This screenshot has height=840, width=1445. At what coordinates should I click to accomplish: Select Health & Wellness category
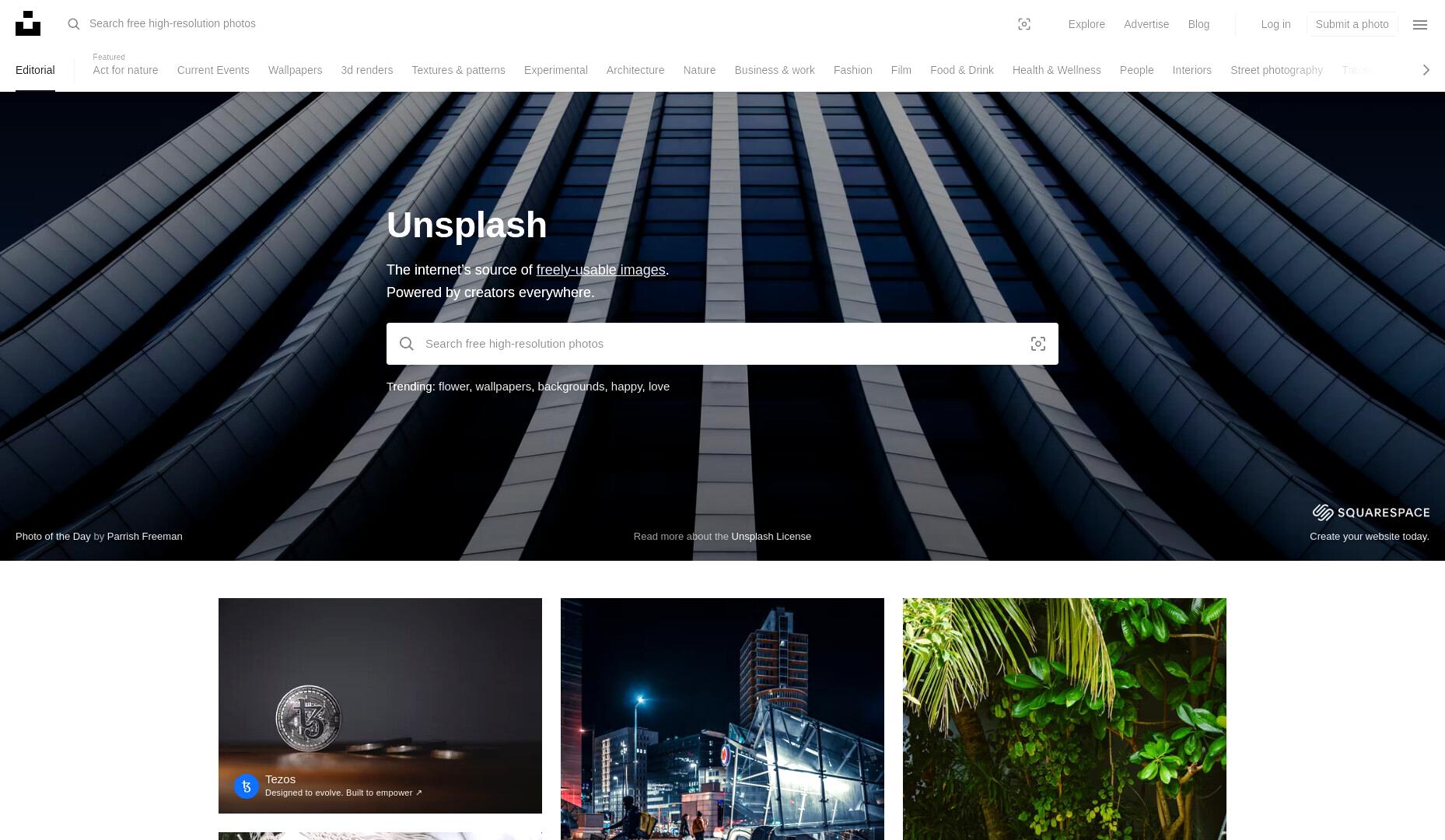[1056, 70]
